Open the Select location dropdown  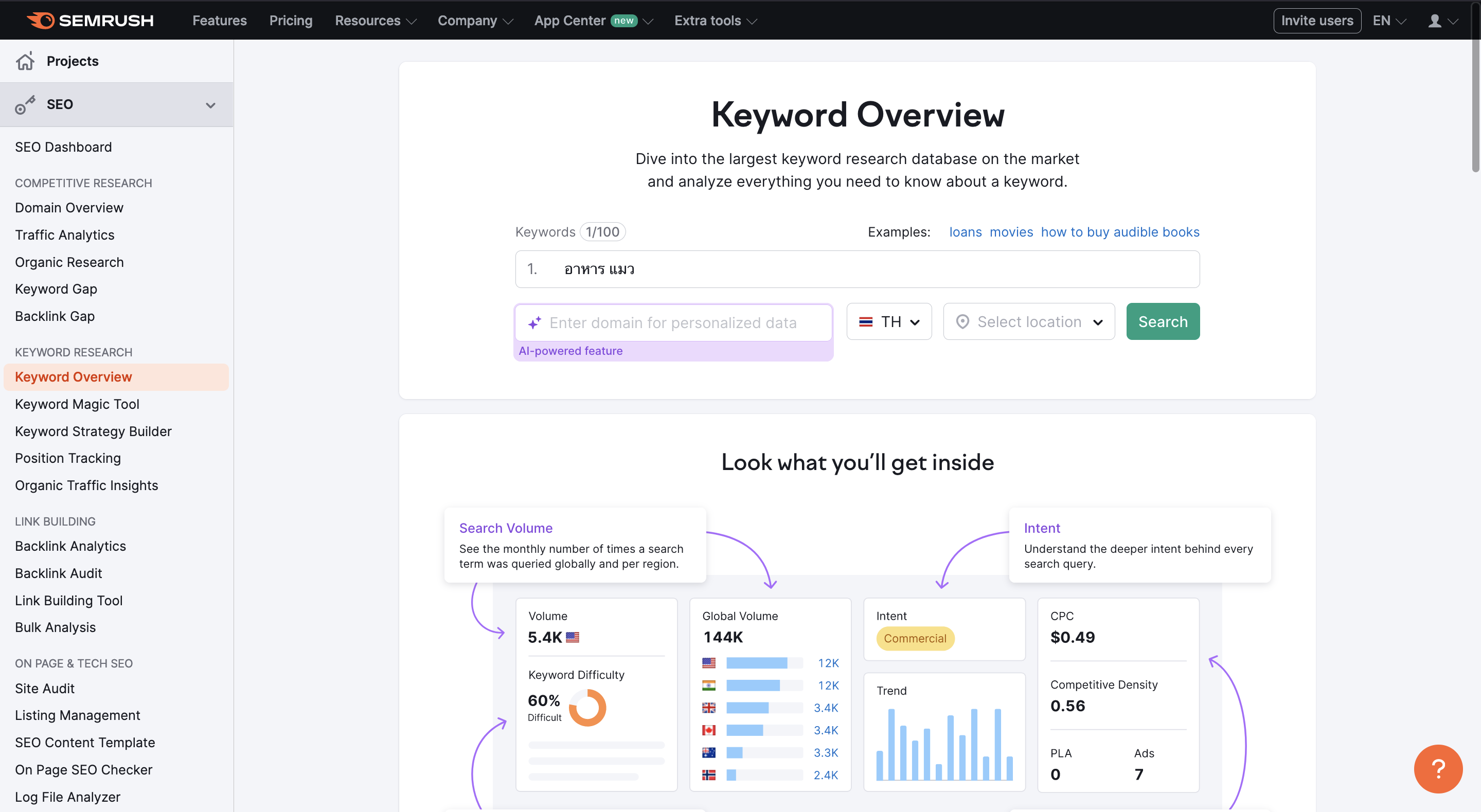1028,321
